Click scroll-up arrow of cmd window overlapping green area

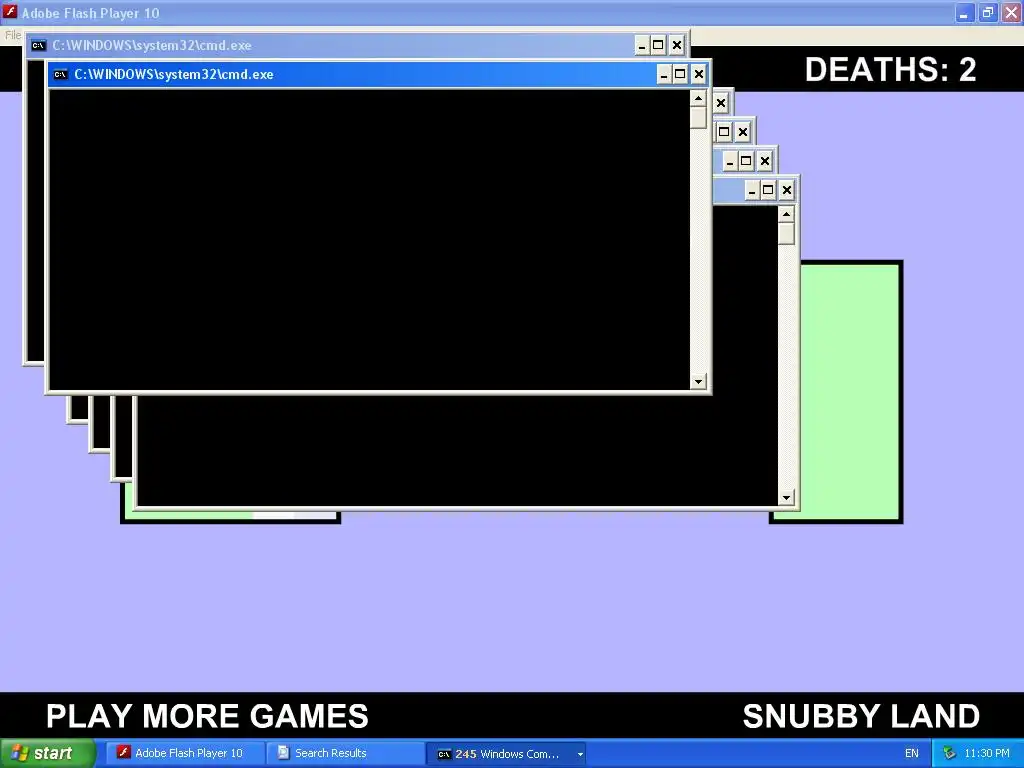(x=786, y=214)
